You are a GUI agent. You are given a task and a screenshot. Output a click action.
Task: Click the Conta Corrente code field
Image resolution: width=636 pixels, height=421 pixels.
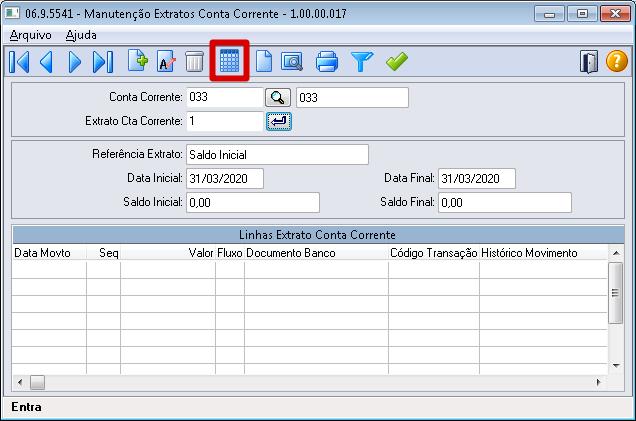pos(225,97)
